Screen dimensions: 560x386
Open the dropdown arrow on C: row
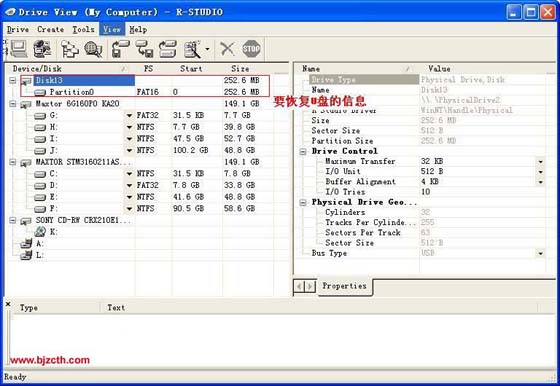(129, 174)
